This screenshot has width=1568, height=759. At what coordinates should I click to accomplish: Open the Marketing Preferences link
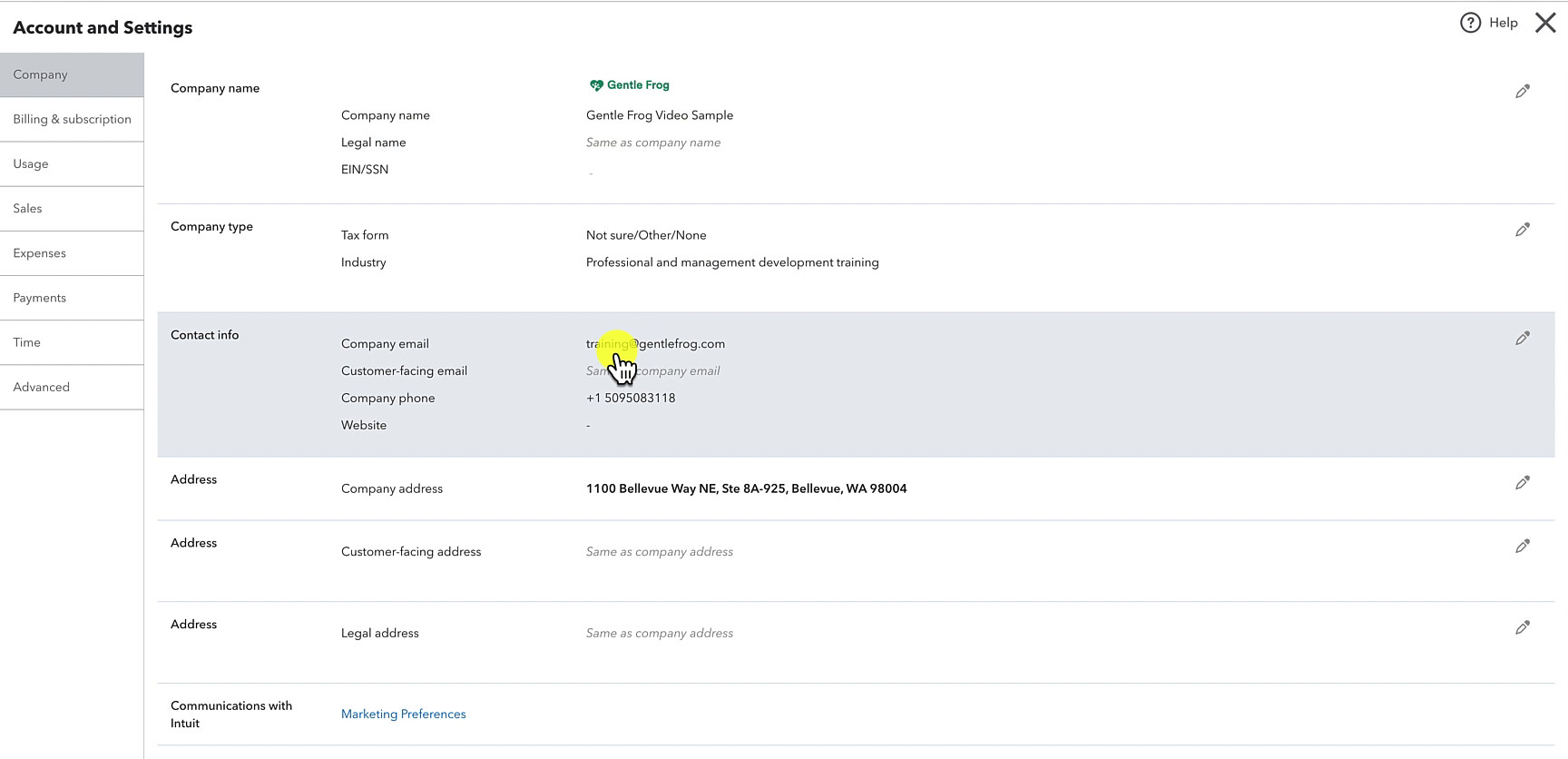(403, 714)
